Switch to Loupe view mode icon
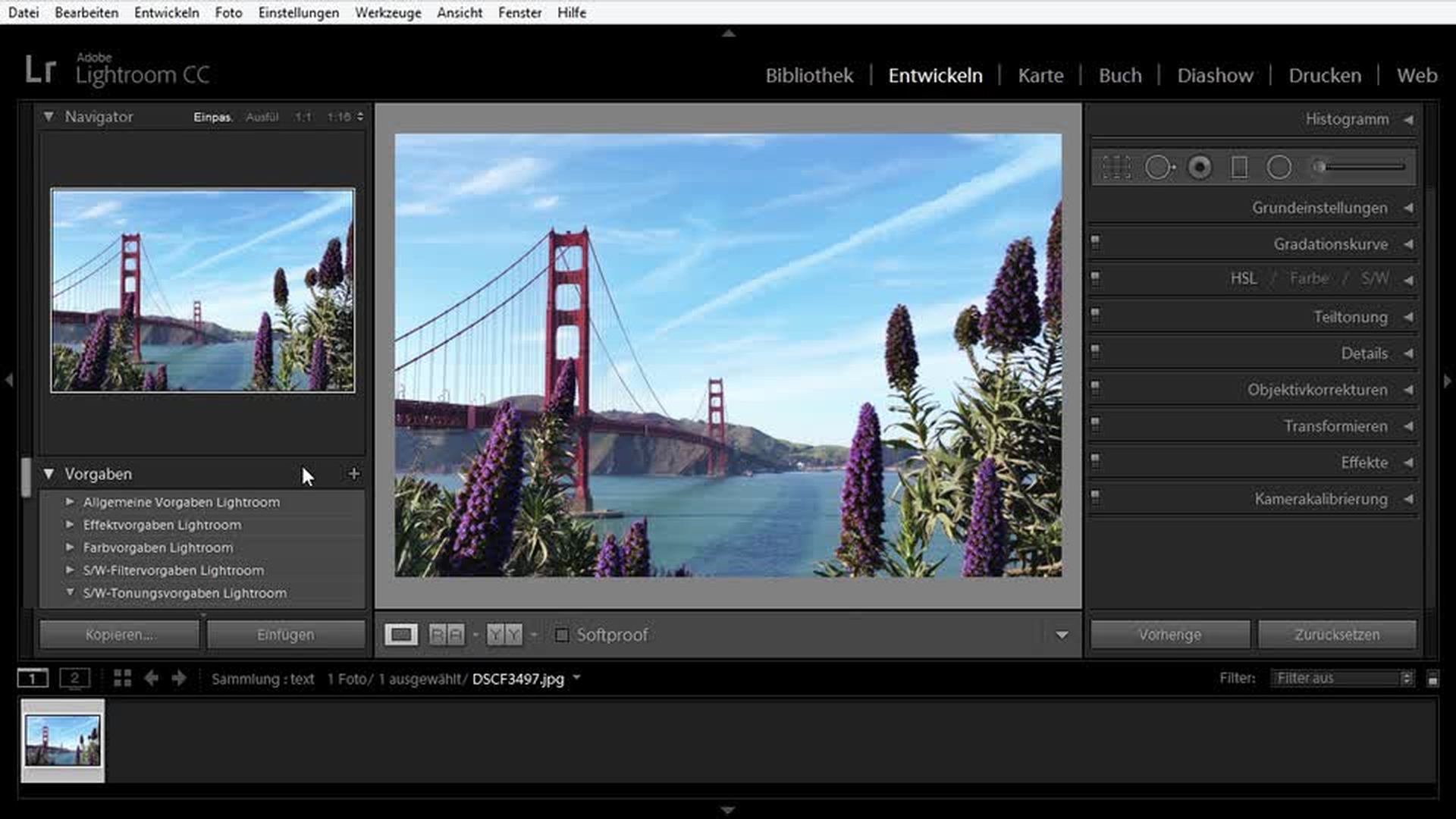1456x819 pixels. click(400, 635)
